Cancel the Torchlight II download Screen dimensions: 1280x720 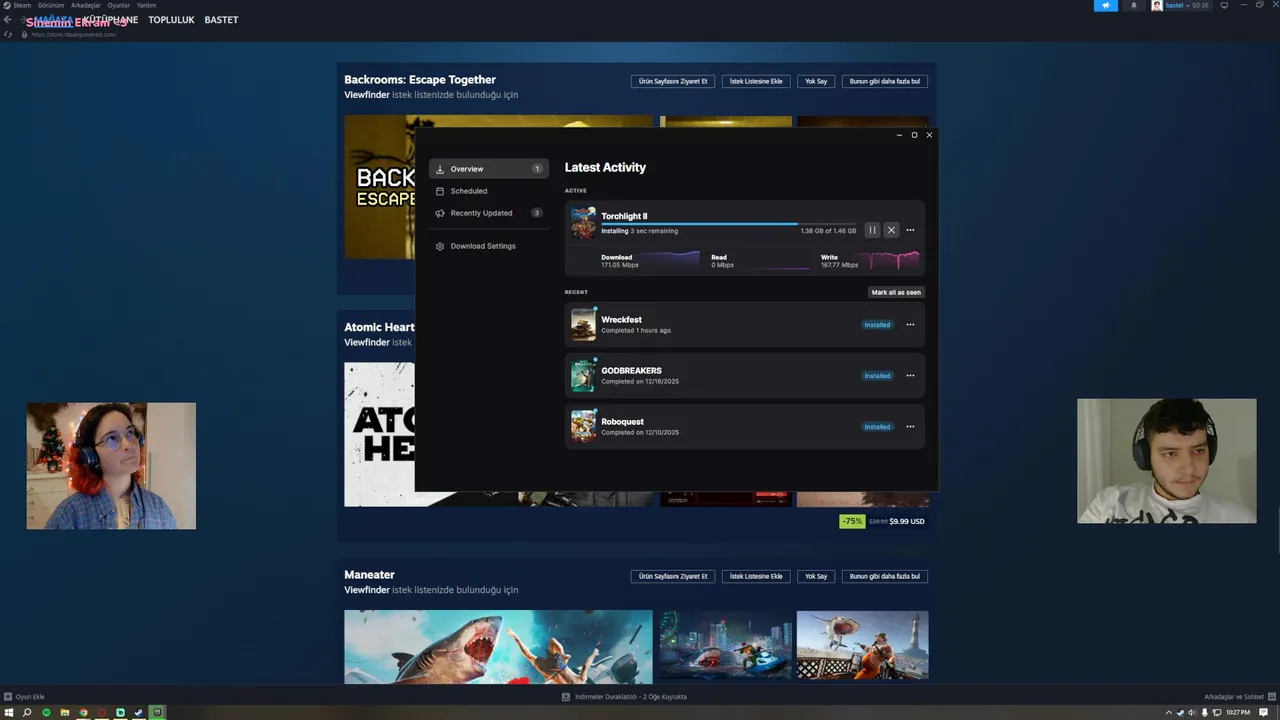click(x=891, y=230)
